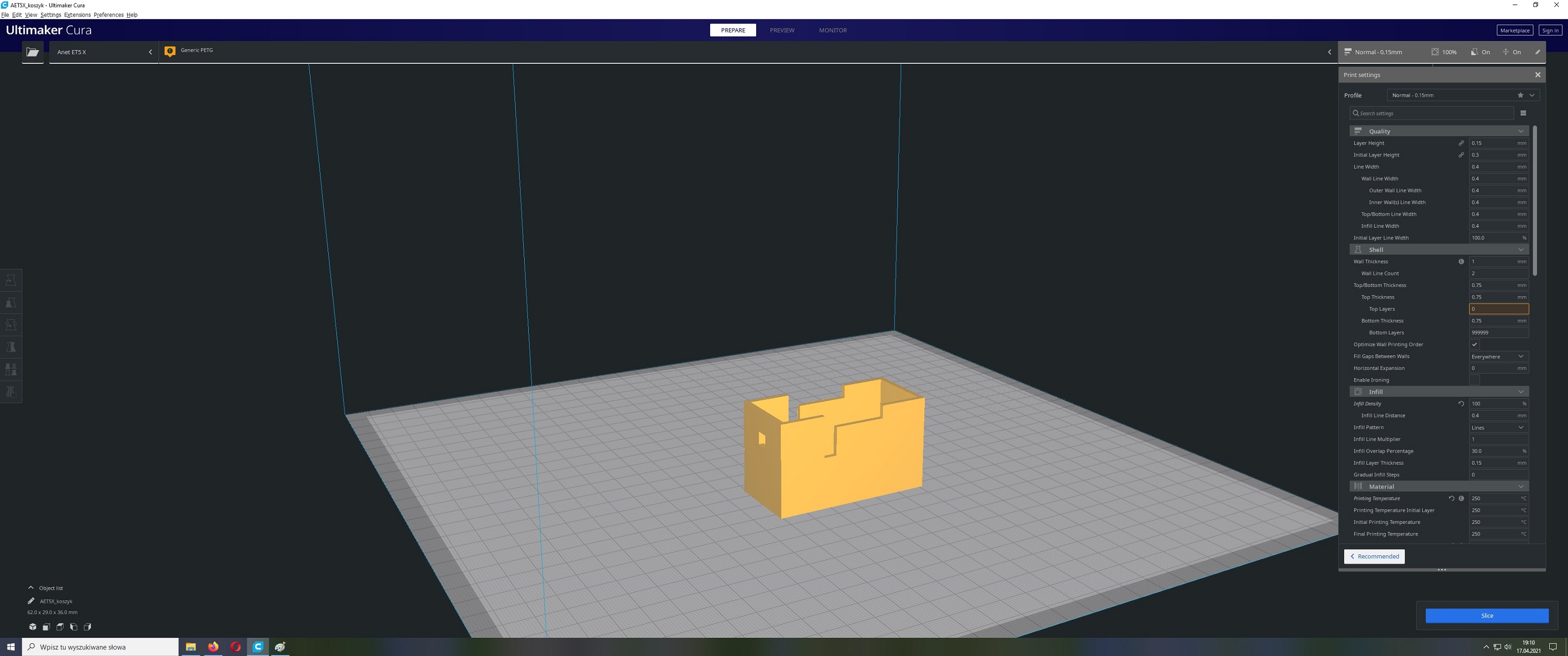The width and height of the screenshot is (1568, 656).
Task: Collapse the Infill settings section
Action: pos(1439,392)
